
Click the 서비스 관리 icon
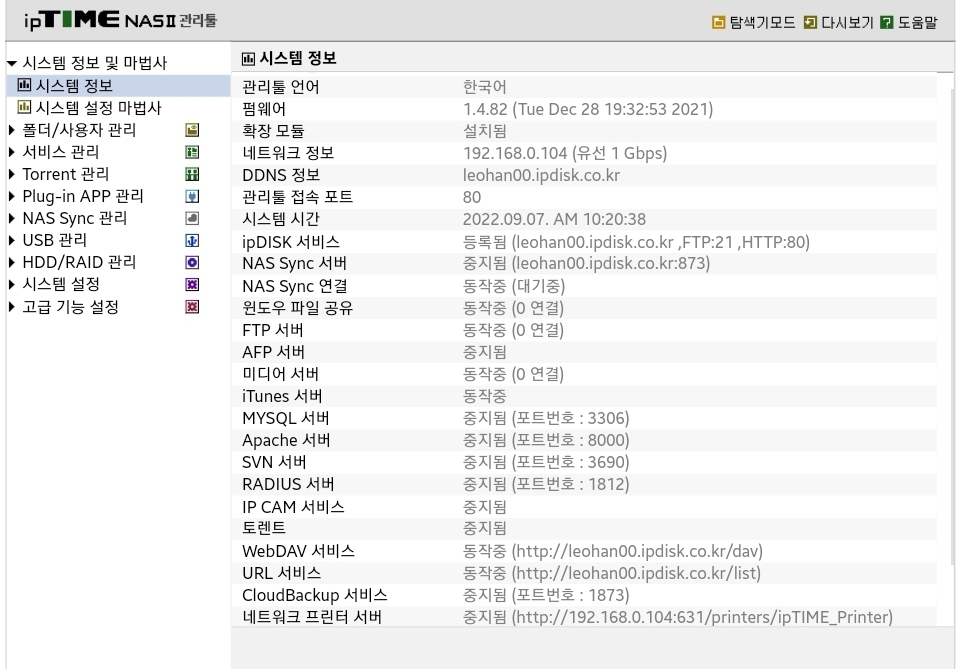[193, 152]
